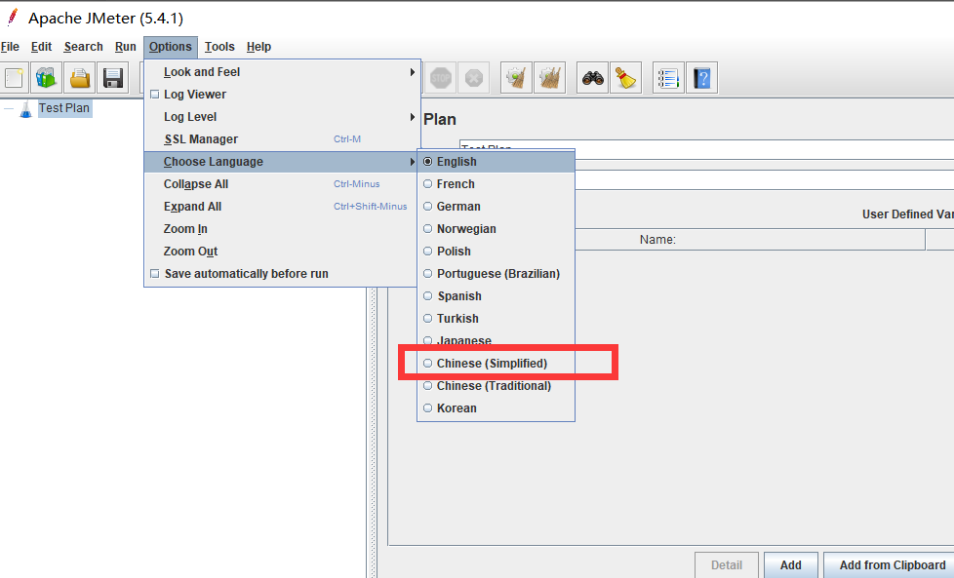Click the Reset Search broom icon
The width and height of the screenshot is (954, 578).
tap(626, 78)
